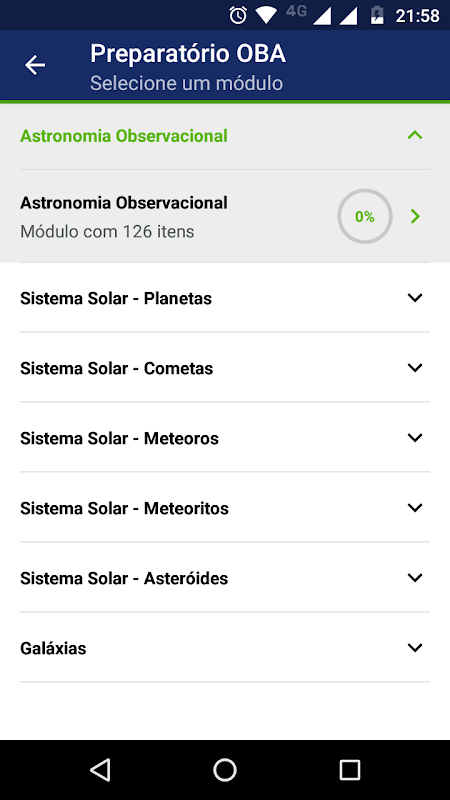Tap the battery status icon
The height and width of the screenshot is (800, 450).
tap(377, 15)
